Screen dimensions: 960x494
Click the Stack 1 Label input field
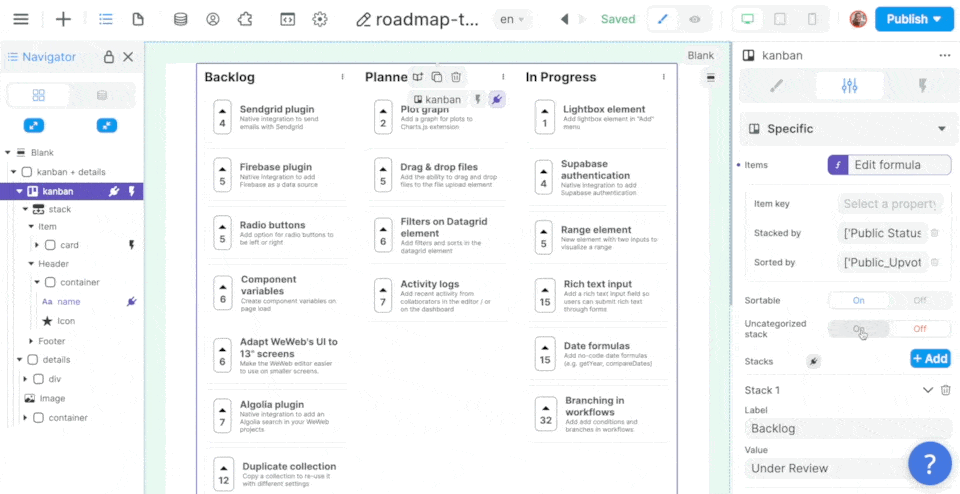click(846, 428)
